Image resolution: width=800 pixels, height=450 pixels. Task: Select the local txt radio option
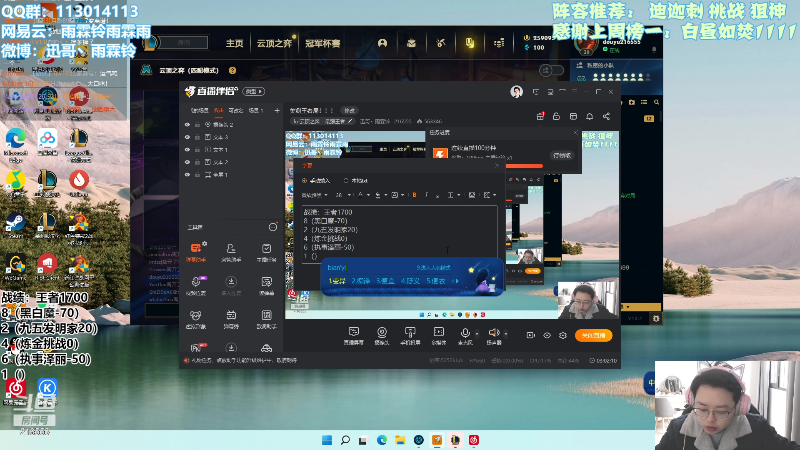click(x=356, y=181)
